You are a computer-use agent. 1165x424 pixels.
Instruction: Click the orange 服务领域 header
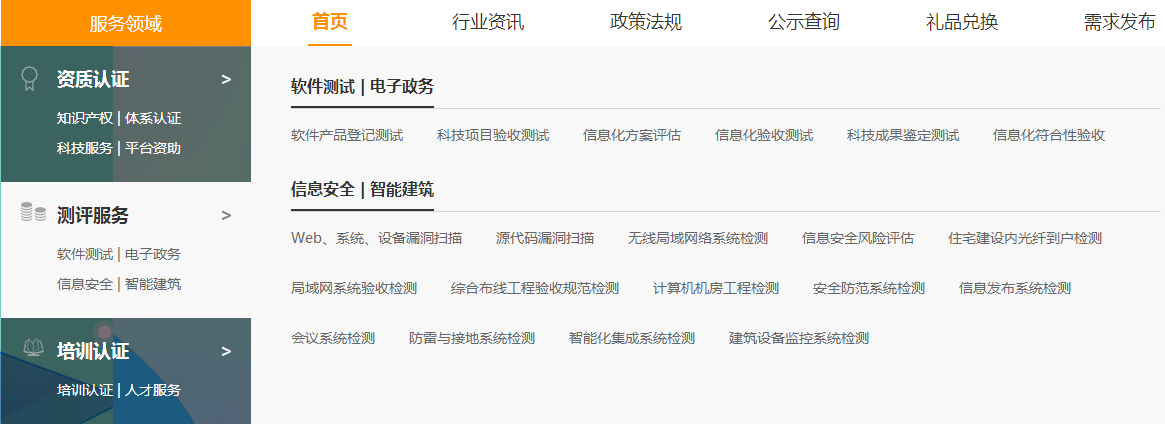click(125, 24)
